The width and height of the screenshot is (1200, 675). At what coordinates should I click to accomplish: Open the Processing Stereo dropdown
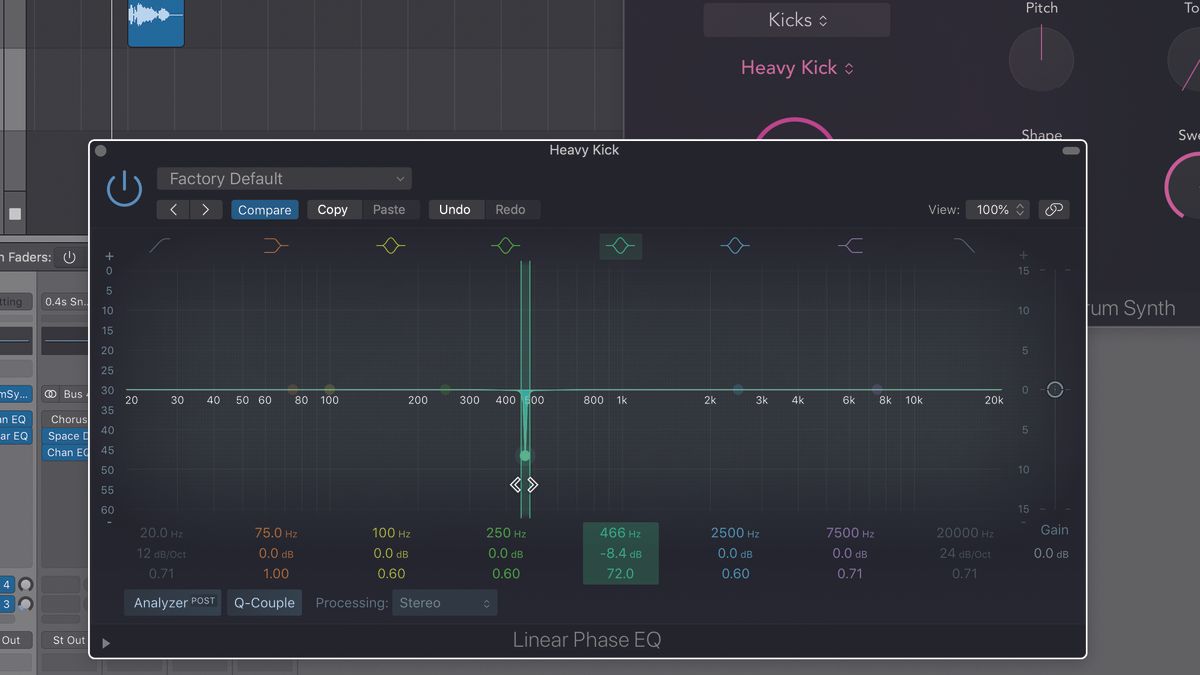444,602
